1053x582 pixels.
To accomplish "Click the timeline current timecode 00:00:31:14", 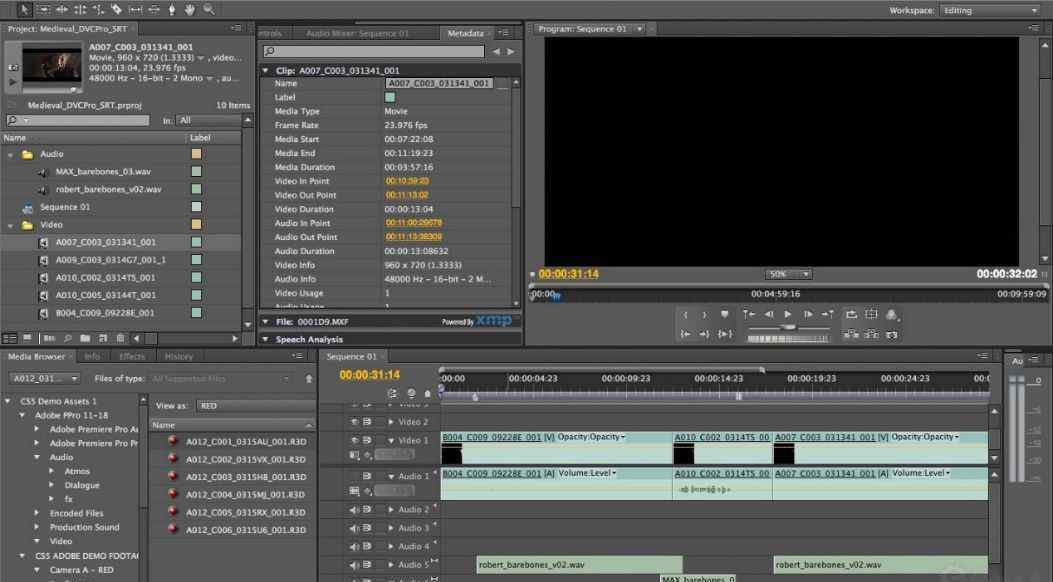I will click(369, 375).
